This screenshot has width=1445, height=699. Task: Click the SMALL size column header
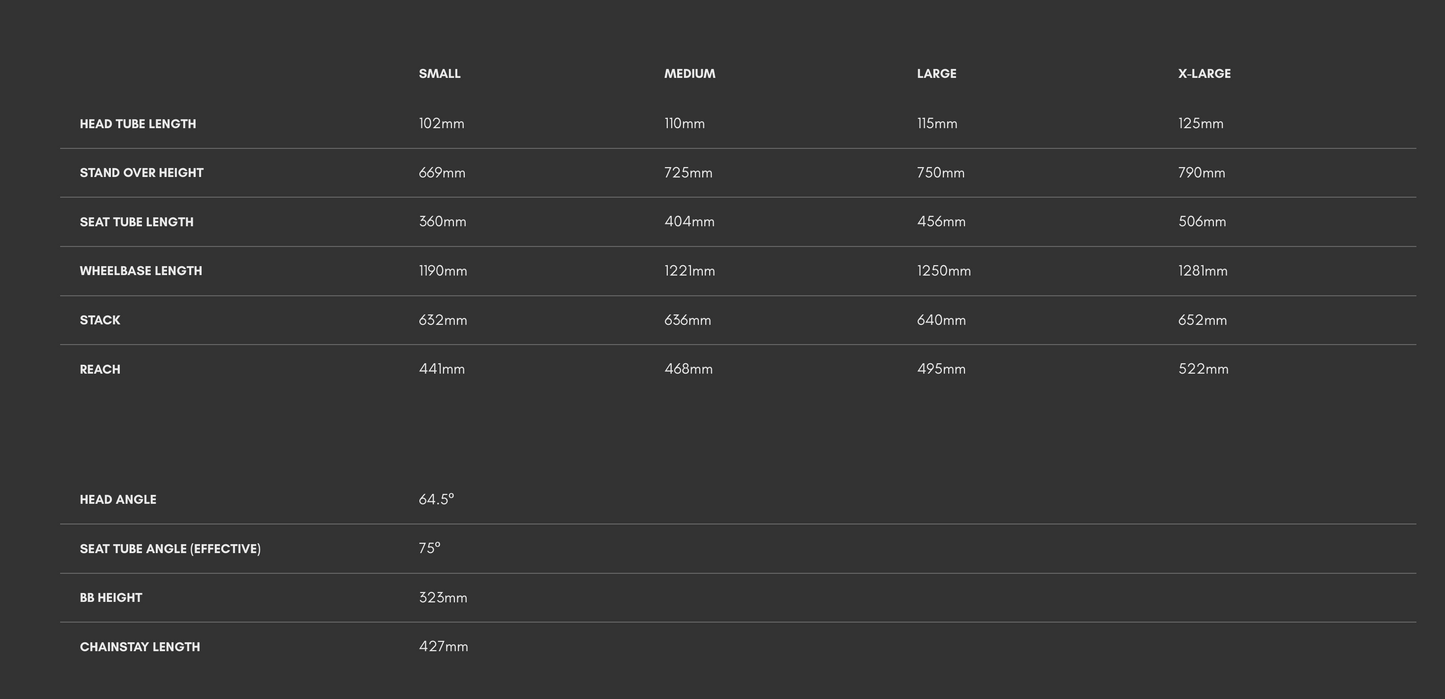coord(439,74)
